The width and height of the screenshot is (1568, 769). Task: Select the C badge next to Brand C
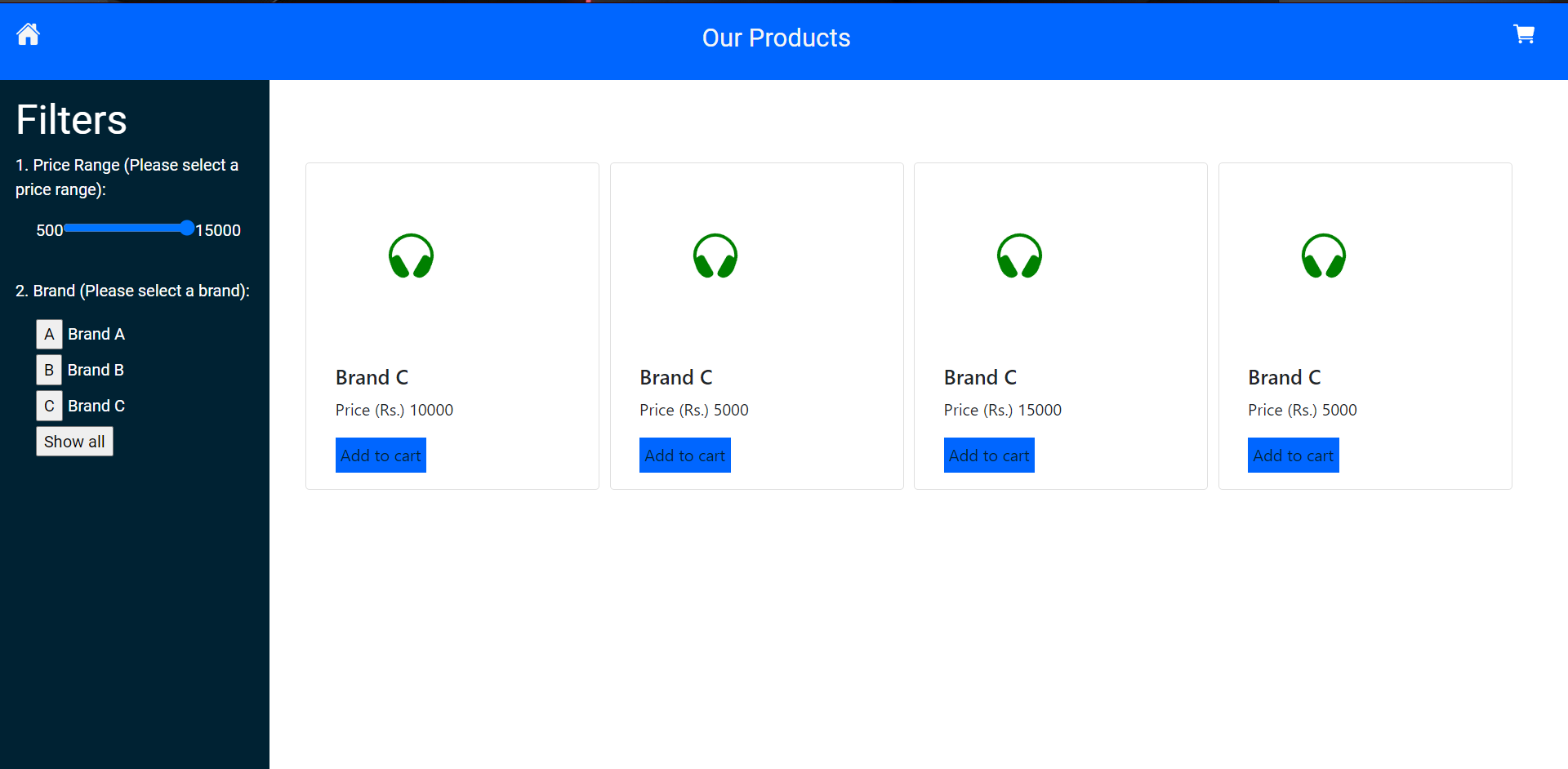(49, 406)
